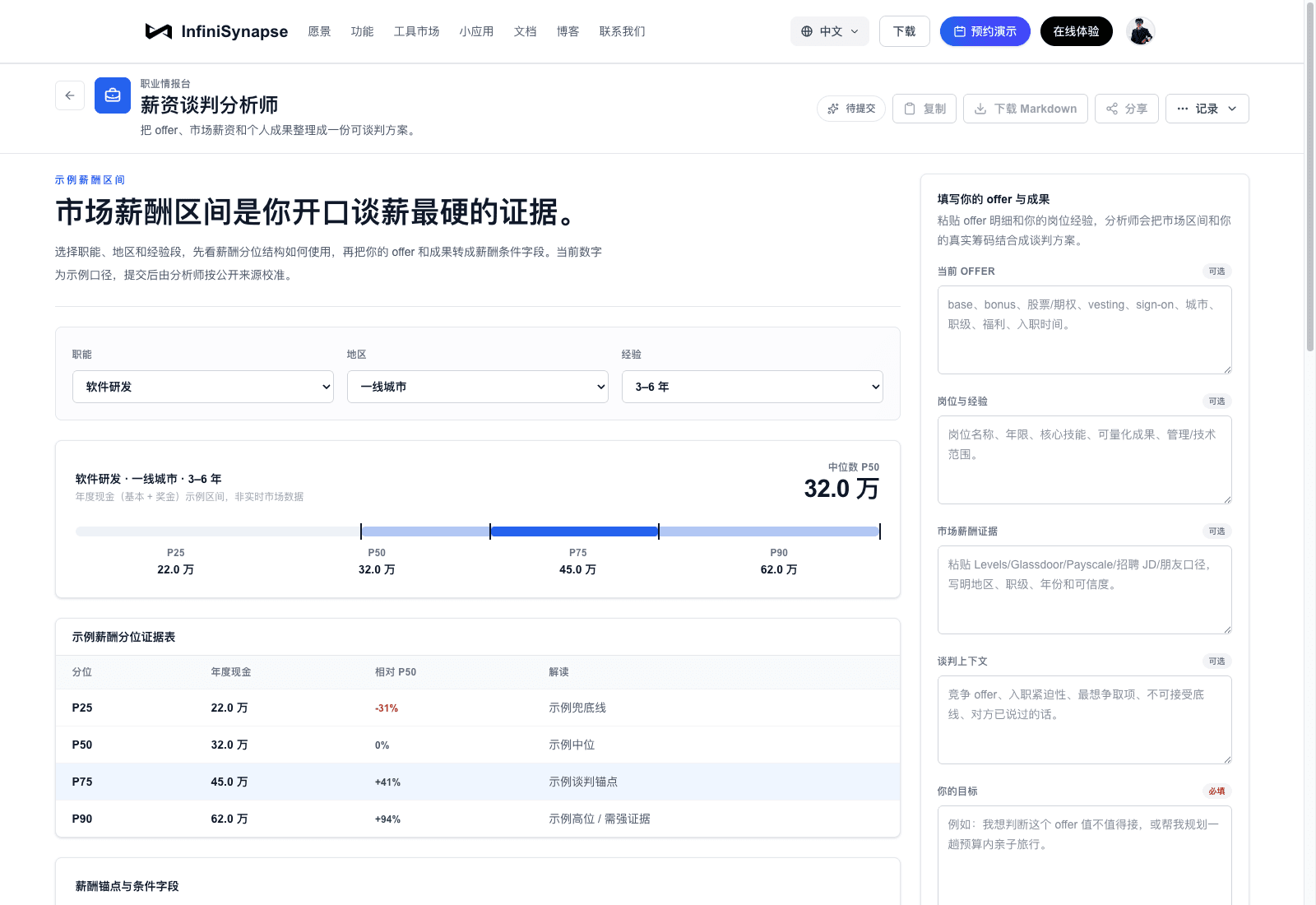The width and height of the screenshot is (1316, 905).
Task: Click the page vertical scrollbar
Action: coord(1310,177)
